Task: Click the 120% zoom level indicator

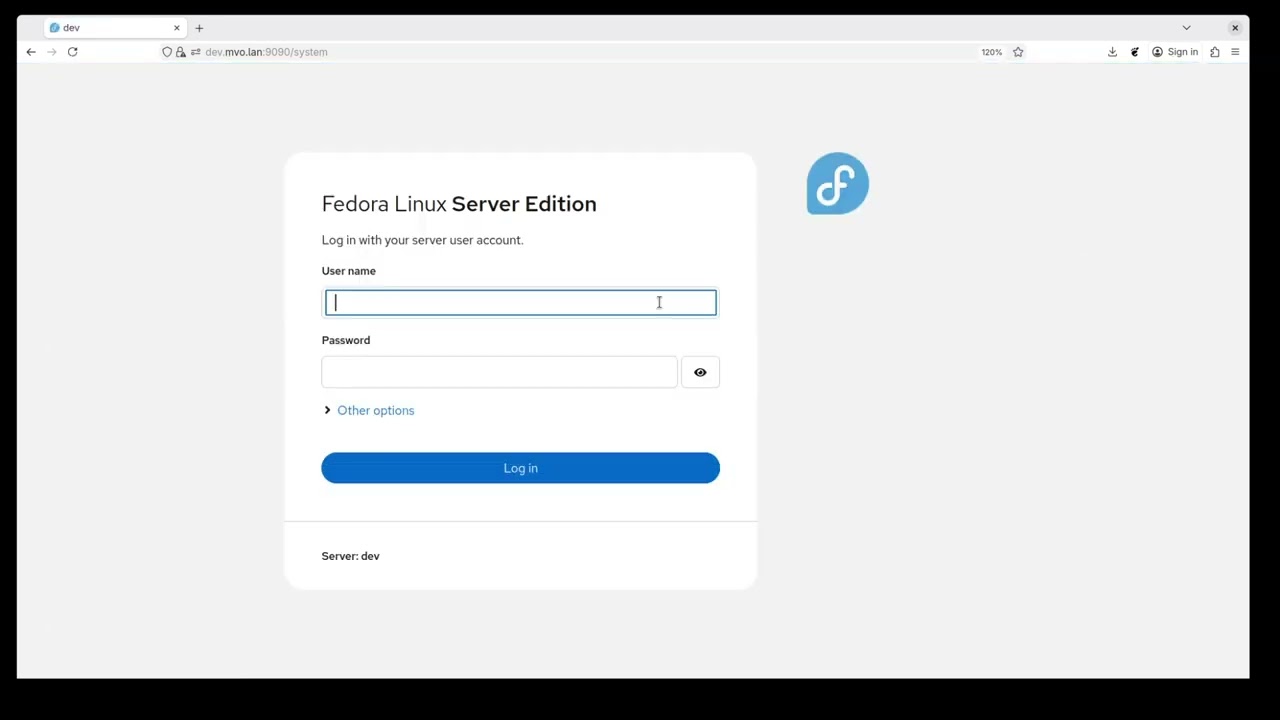Action: [991, 52]
